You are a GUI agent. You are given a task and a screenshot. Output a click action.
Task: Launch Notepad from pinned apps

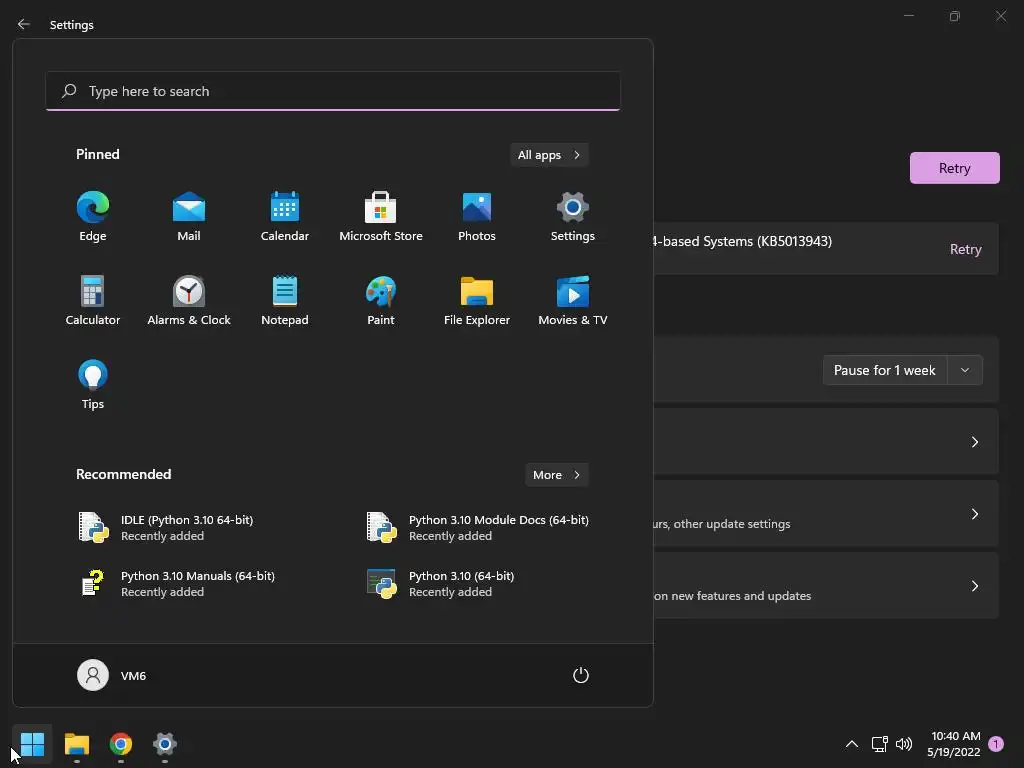click(285, 300)
